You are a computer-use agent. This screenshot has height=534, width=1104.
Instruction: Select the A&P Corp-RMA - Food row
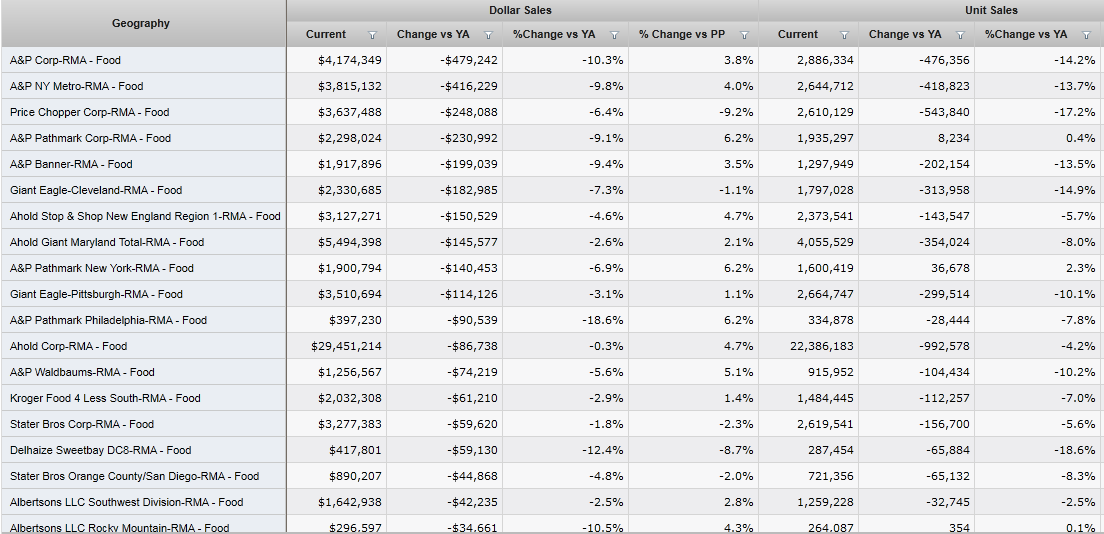point(65,60)
